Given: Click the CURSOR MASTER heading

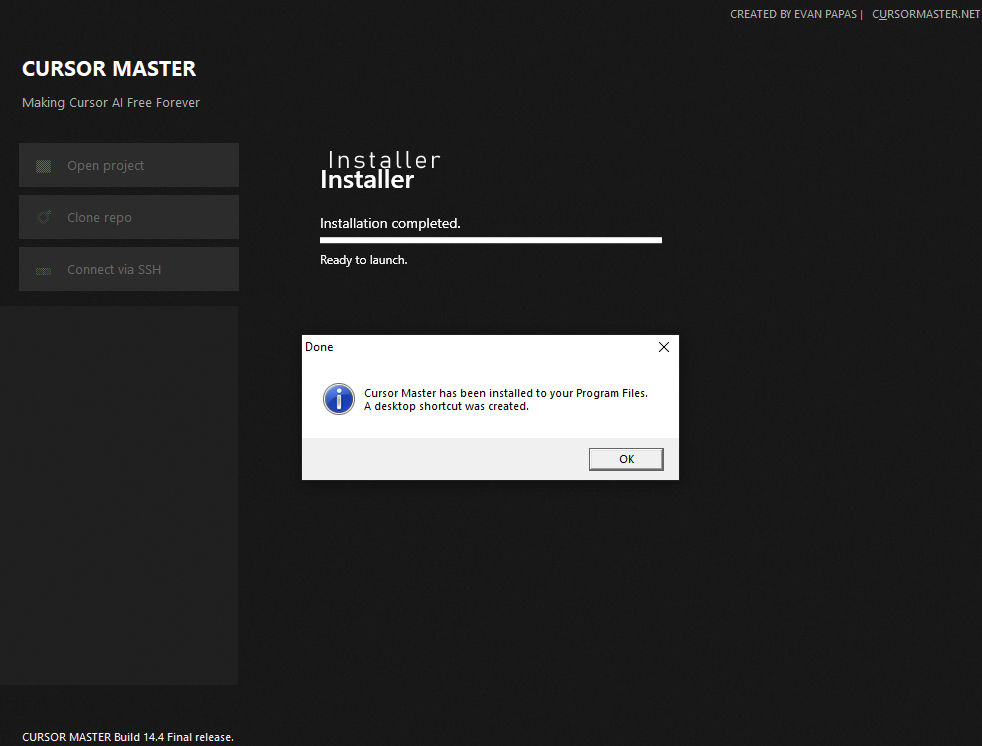Looking at the screenshot, I should click(x=109, y=68).
